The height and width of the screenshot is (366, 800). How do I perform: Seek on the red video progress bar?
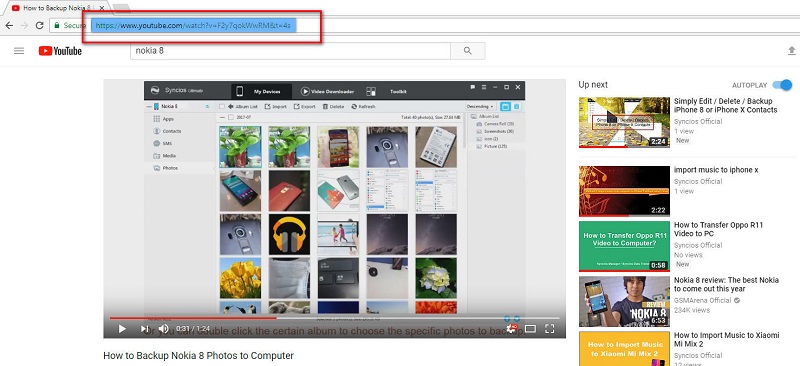tap(334, 318)
